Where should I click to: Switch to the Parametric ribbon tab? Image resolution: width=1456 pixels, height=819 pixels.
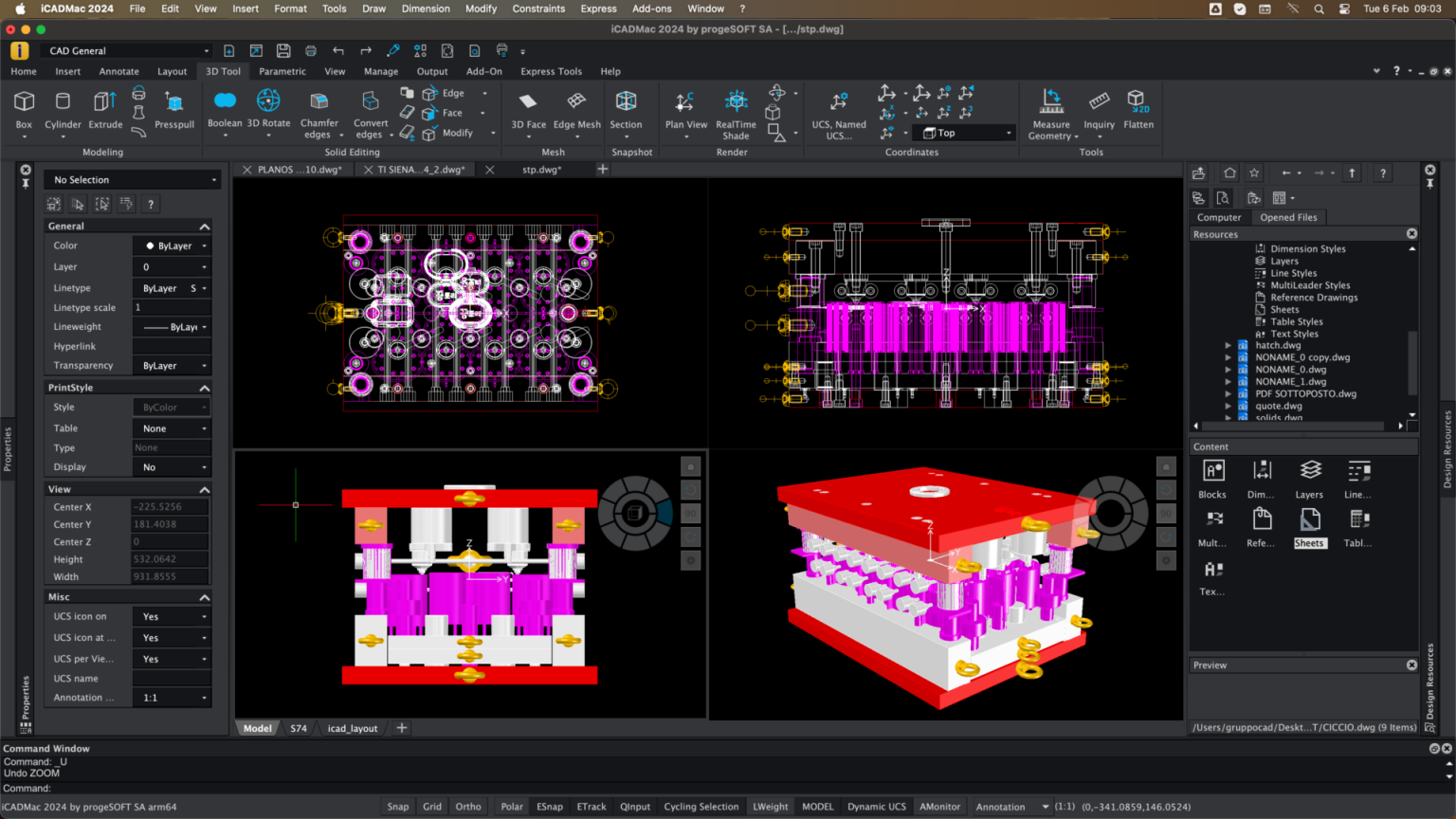[x=282, y=71]
